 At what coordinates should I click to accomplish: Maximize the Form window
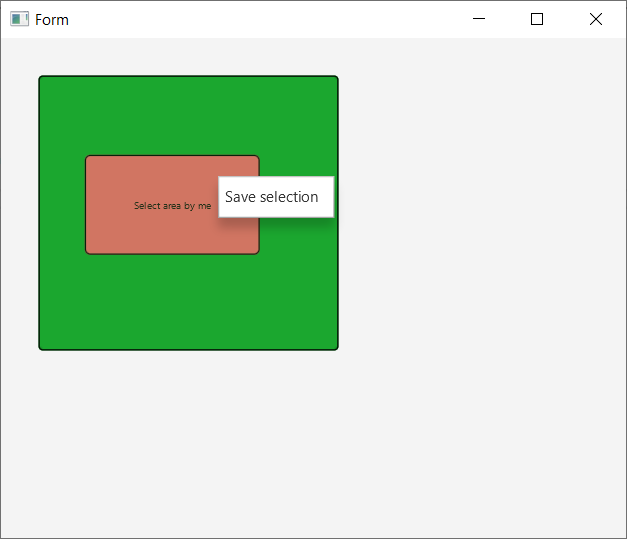pos(537,19)
